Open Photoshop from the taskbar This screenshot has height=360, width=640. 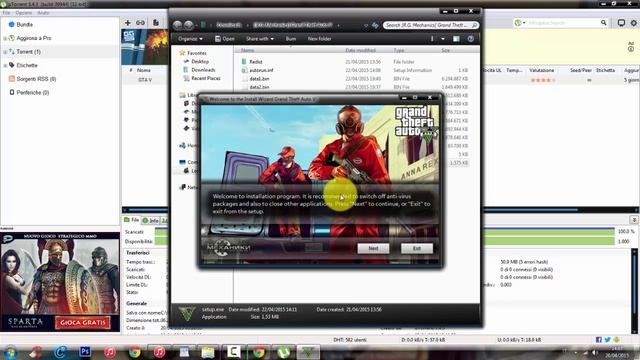(x=85, y=351)
